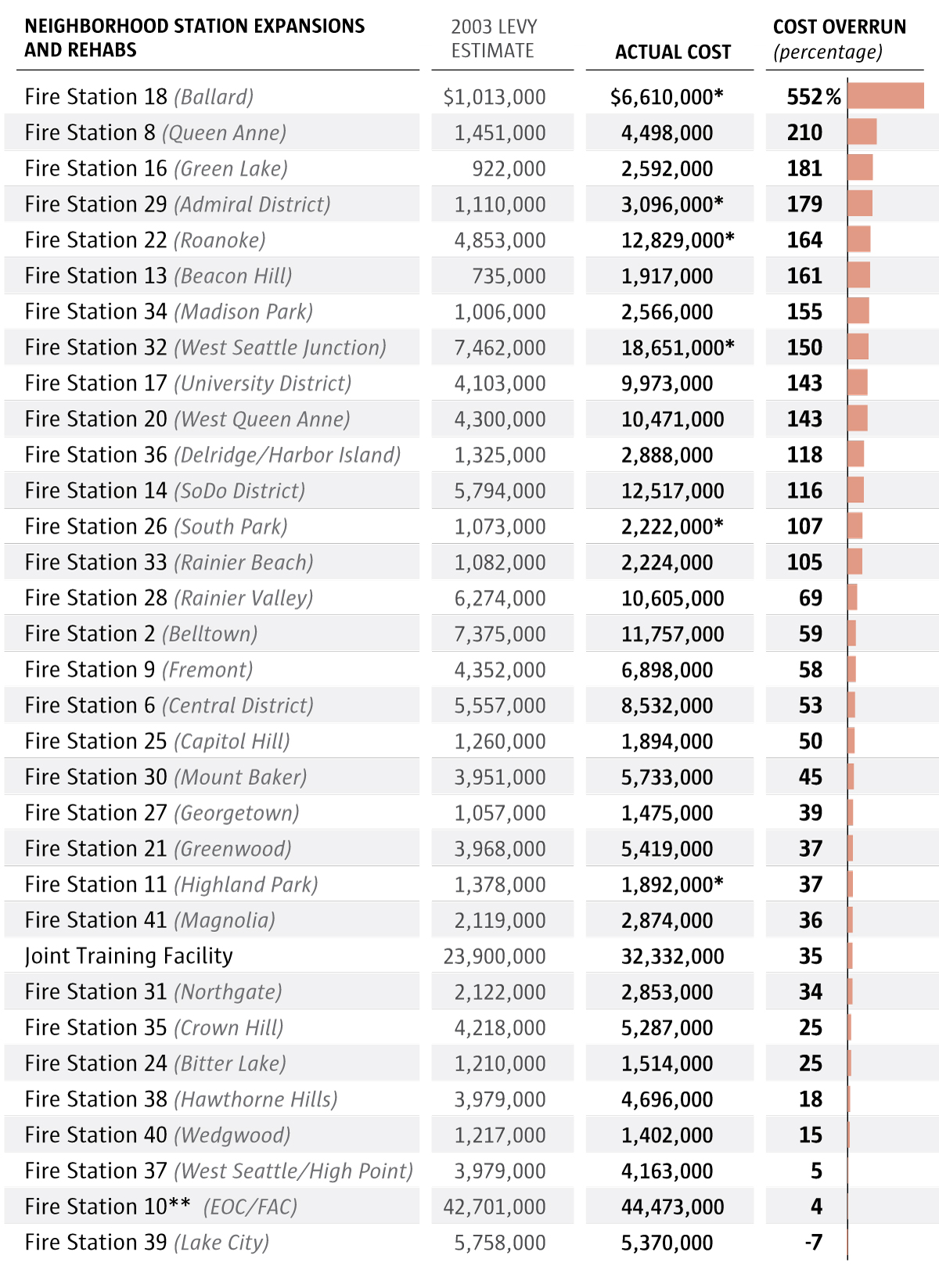The height and width of the screenshot is (1288, 939).
Task: Click Fire Station 16 (Green Lake) overrun bar
Action: [861, 168]
